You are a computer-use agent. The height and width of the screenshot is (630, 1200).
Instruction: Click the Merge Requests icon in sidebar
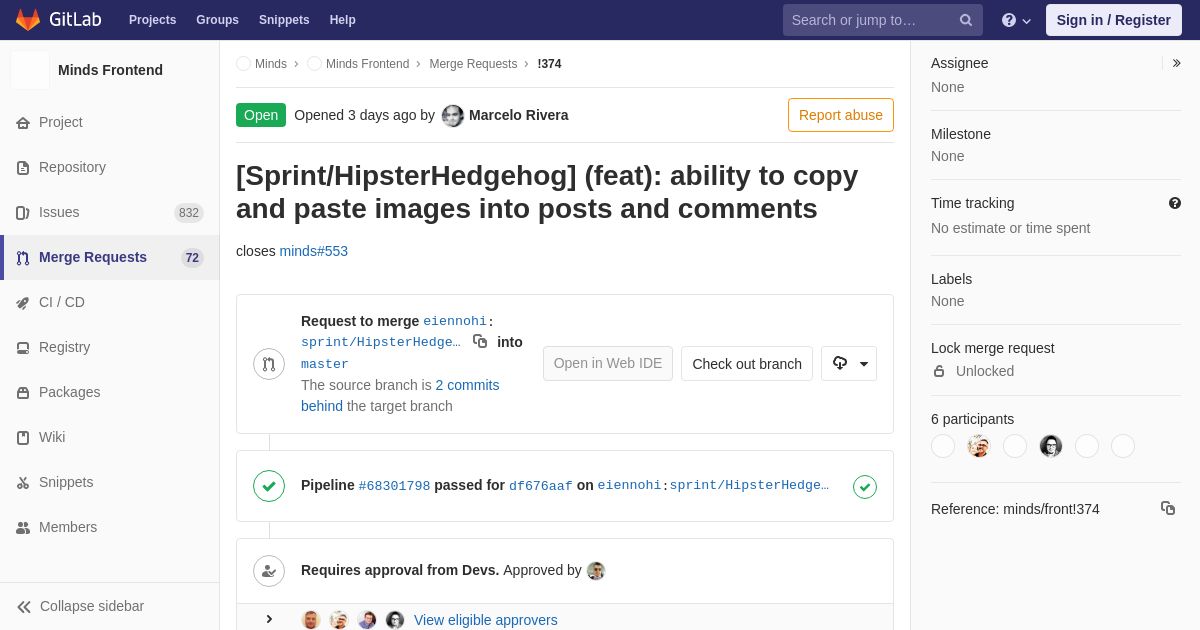pos(23,258)
